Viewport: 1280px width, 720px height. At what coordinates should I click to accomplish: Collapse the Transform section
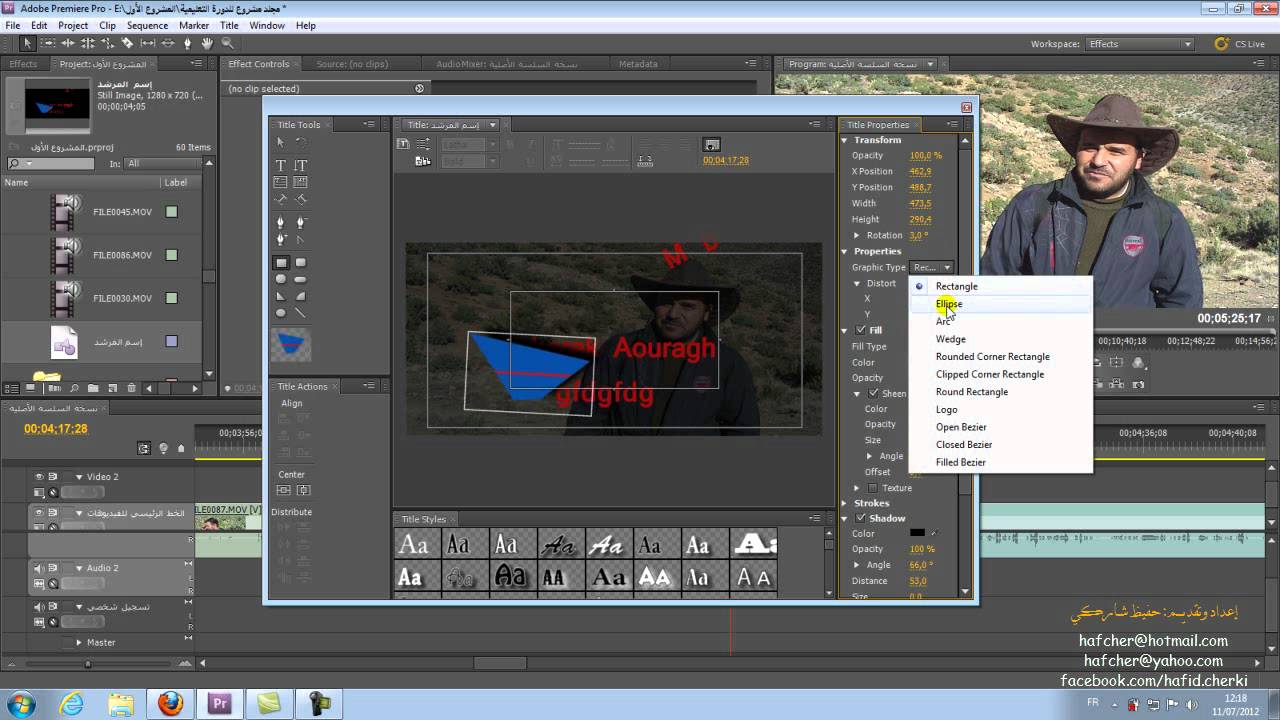[x=845, y=140]
